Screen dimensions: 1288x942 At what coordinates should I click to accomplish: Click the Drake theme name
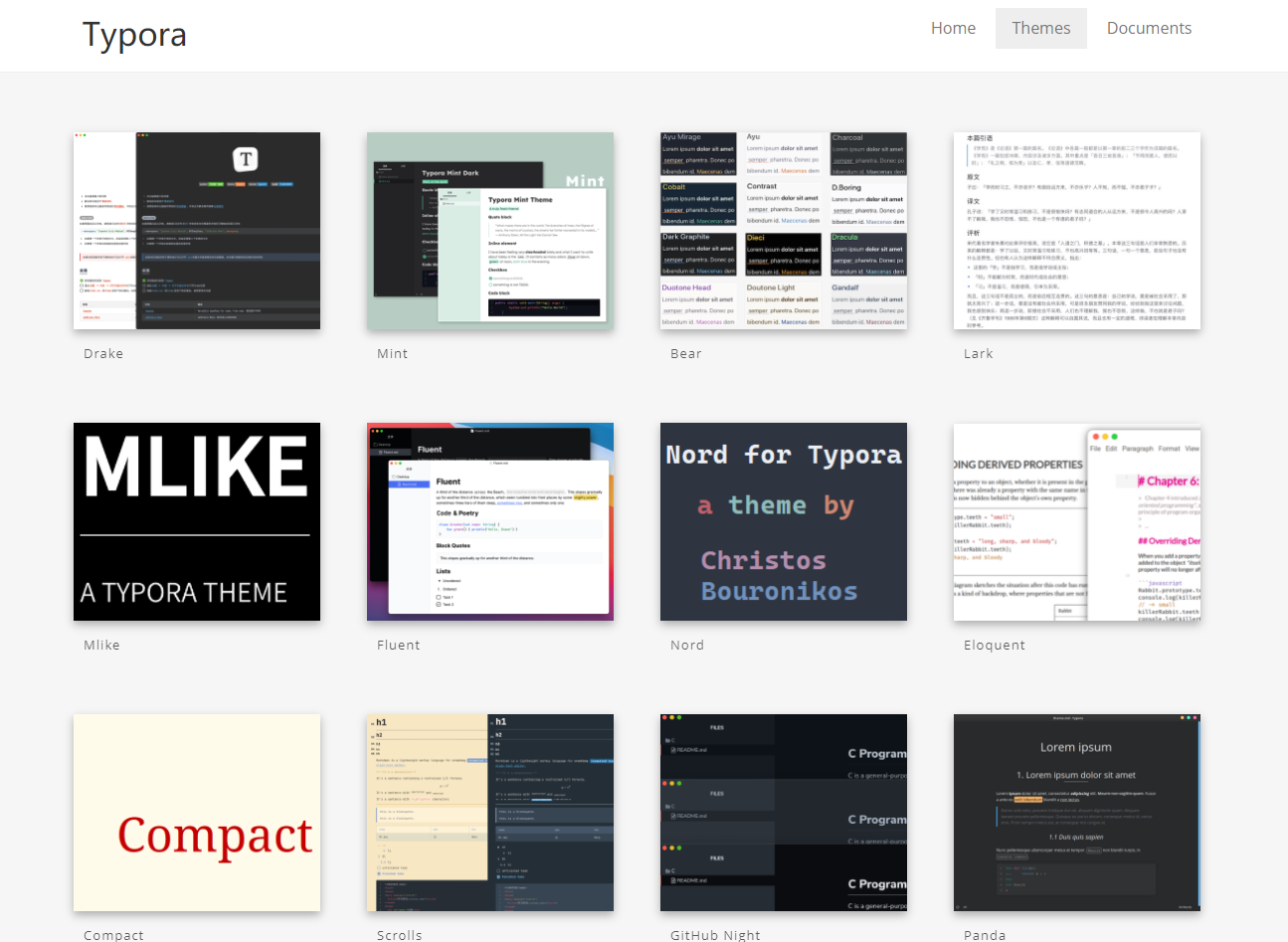point(103,353)
